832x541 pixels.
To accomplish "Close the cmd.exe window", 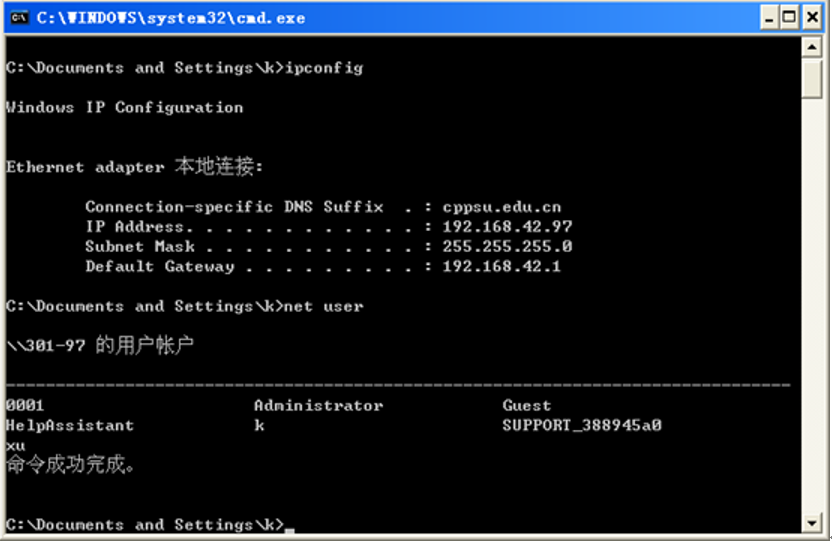I will (x=812, y=17).
